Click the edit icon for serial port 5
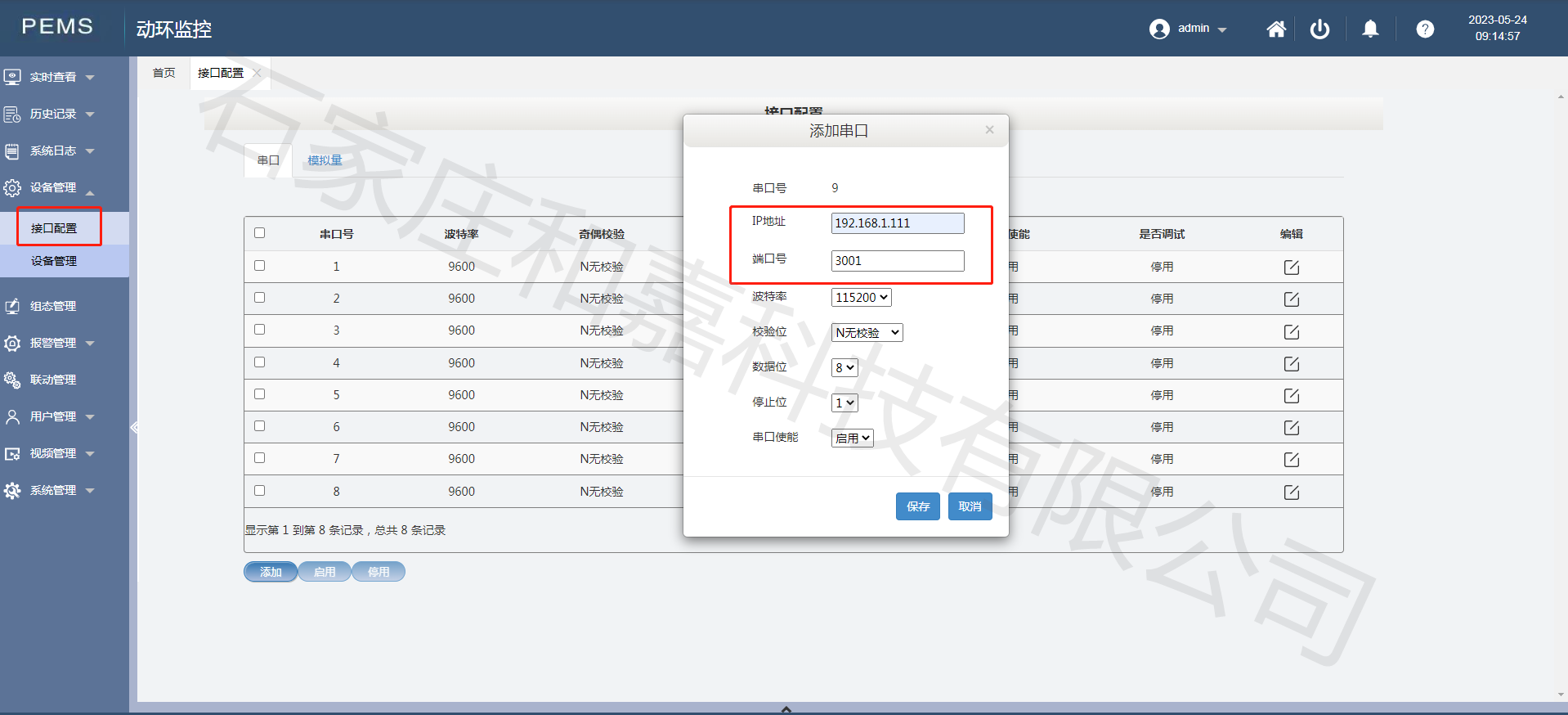The image size is (1568, 715). coord(1291,396)
